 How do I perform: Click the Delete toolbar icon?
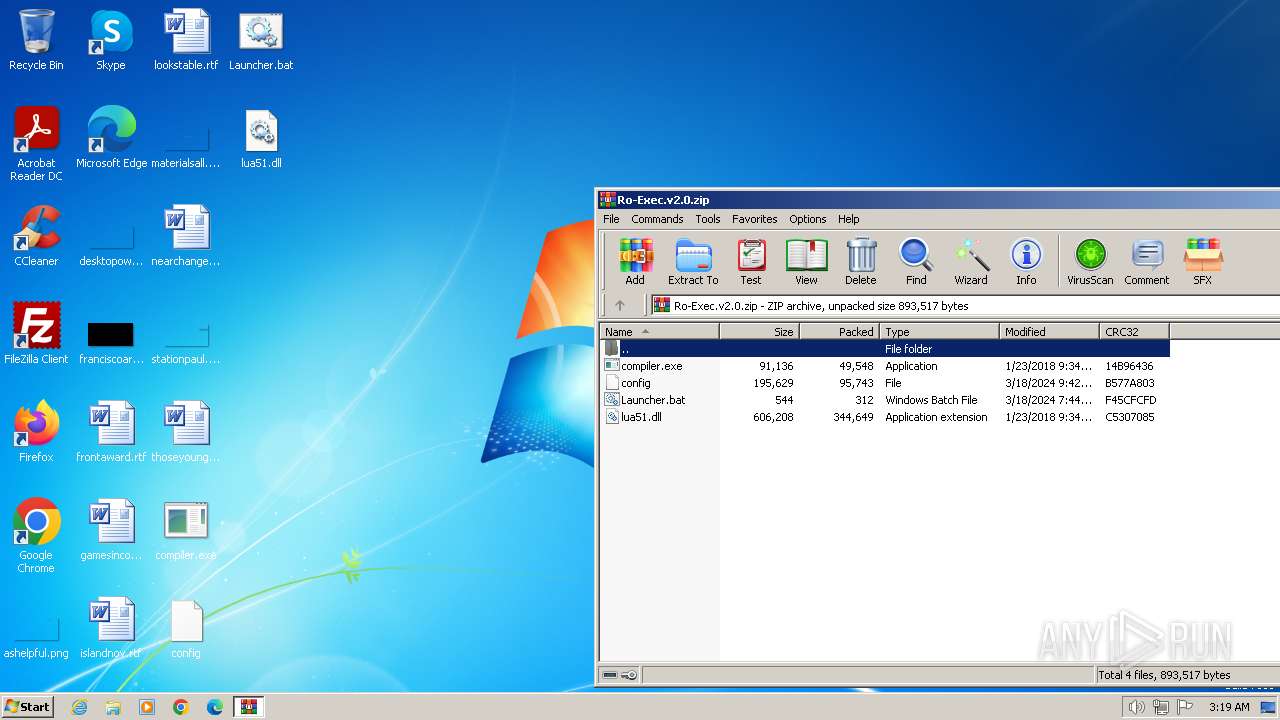pyautogui.click(x=860, y=262)
